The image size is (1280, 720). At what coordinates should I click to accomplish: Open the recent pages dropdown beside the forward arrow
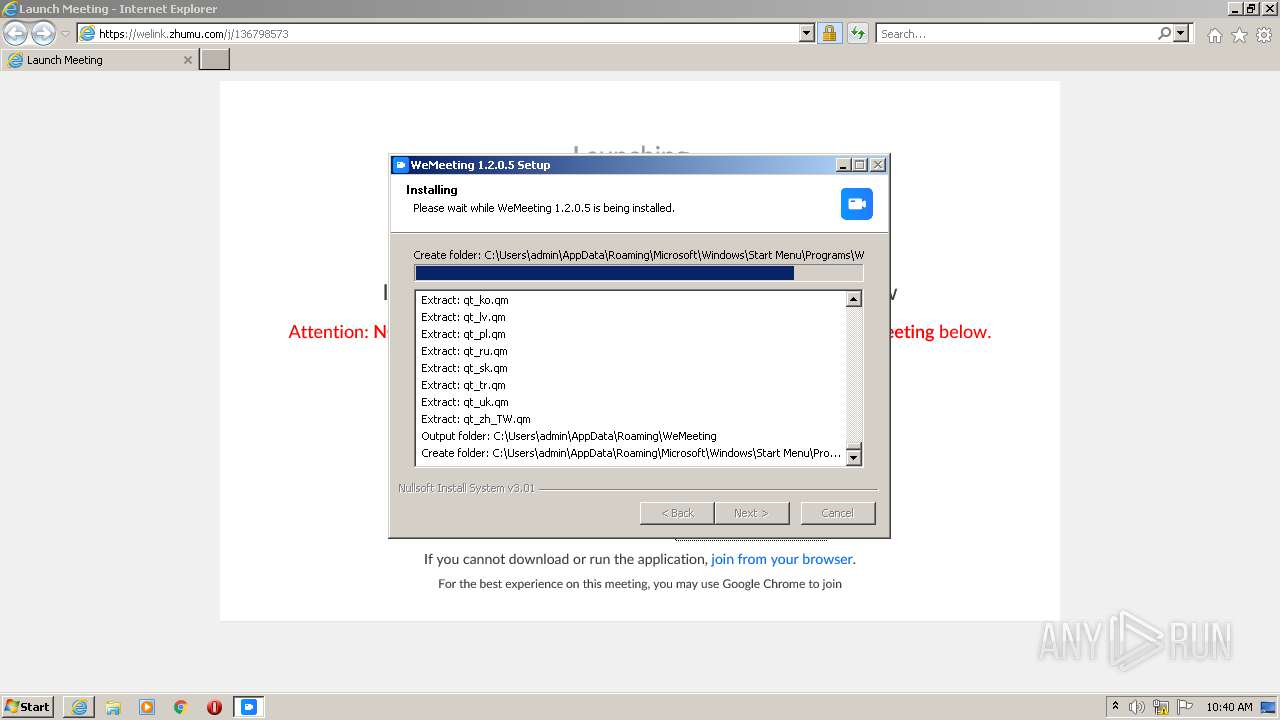pyautogui.click(x=65, y=34)
